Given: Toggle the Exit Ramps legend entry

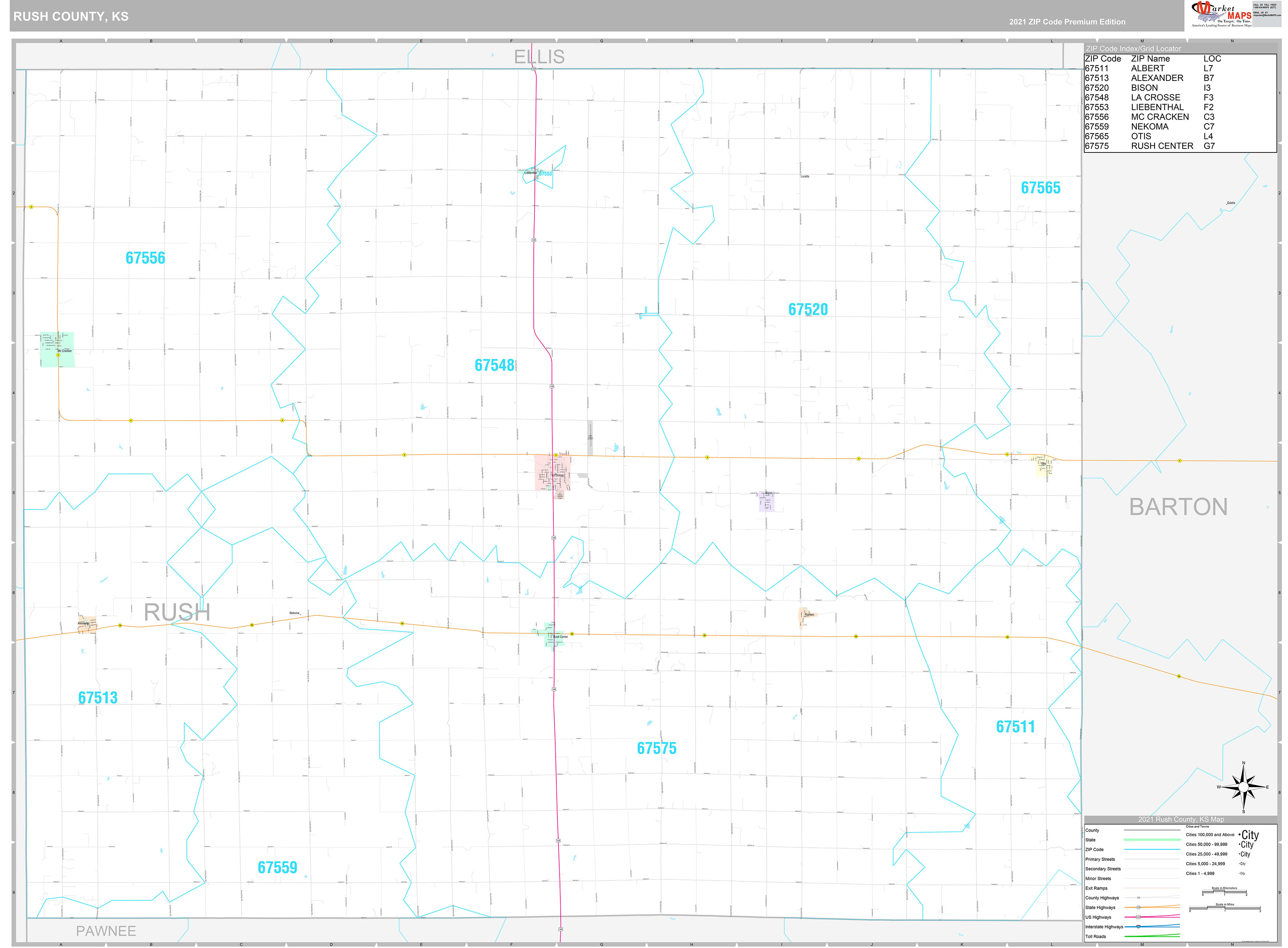Looking at the screenshot, I should click(1096, 888).
